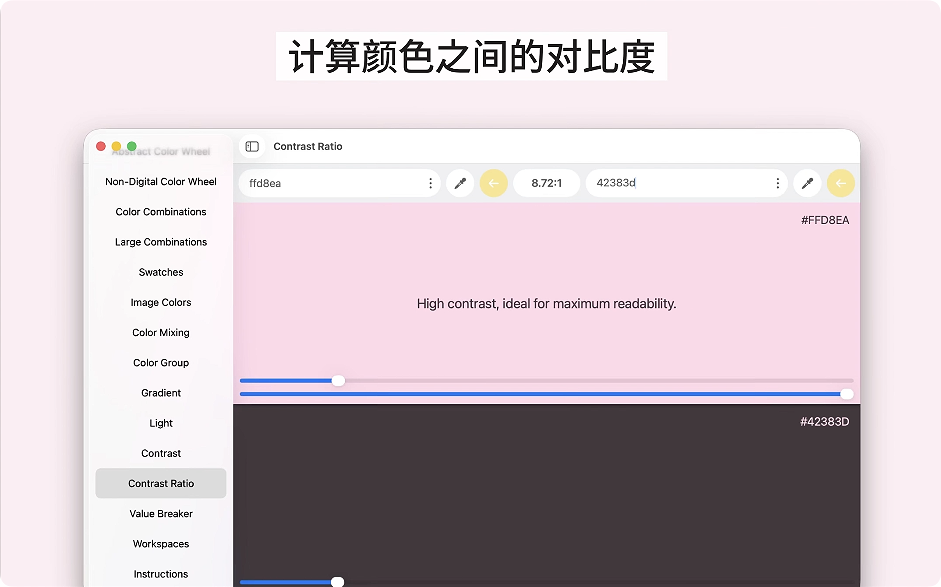The width and height of the screenshot is (941, 587).
Task: Click the yellow arrow next to ffd8ea
Action: coord(493,183)
